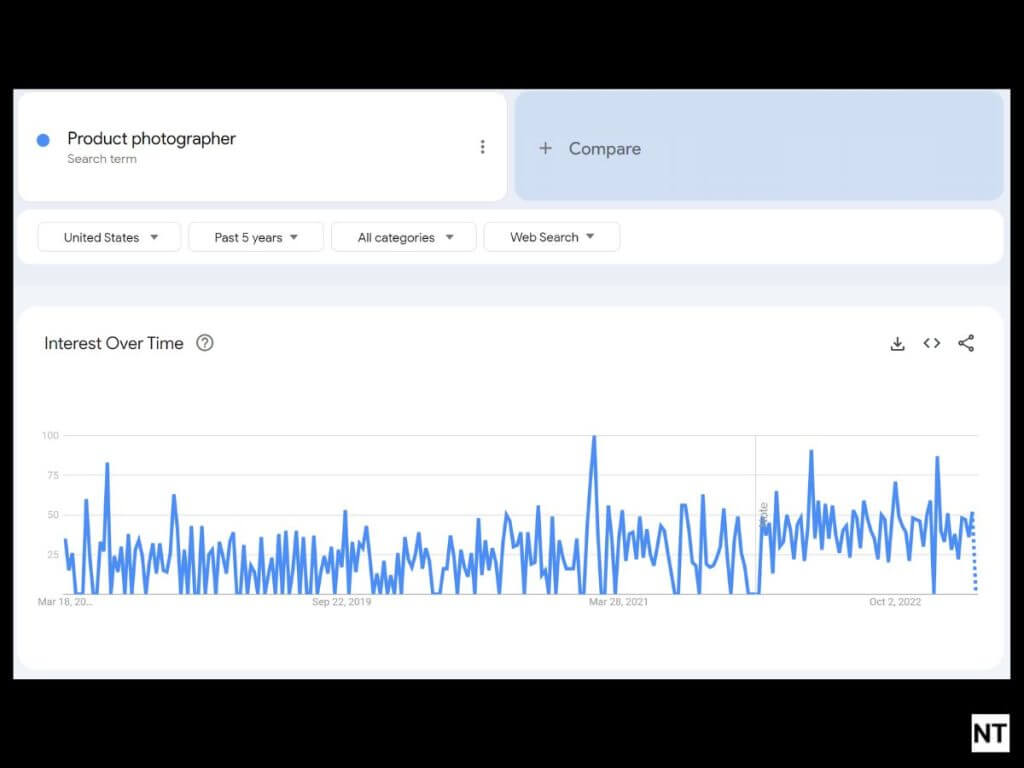
Task: Click the NT logo in the corner
Action: tap(990, 733)
